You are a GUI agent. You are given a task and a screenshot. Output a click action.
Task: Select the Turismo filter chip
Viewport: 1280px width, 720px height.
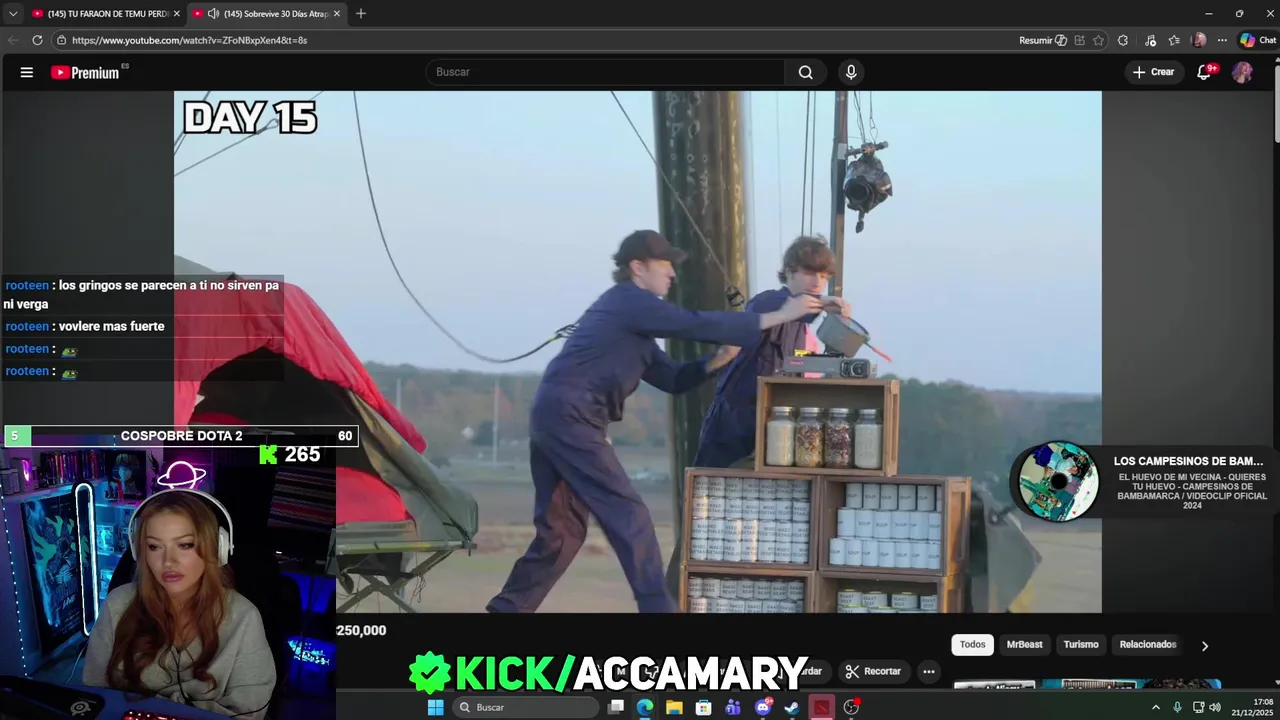(x=1081, y=645)
